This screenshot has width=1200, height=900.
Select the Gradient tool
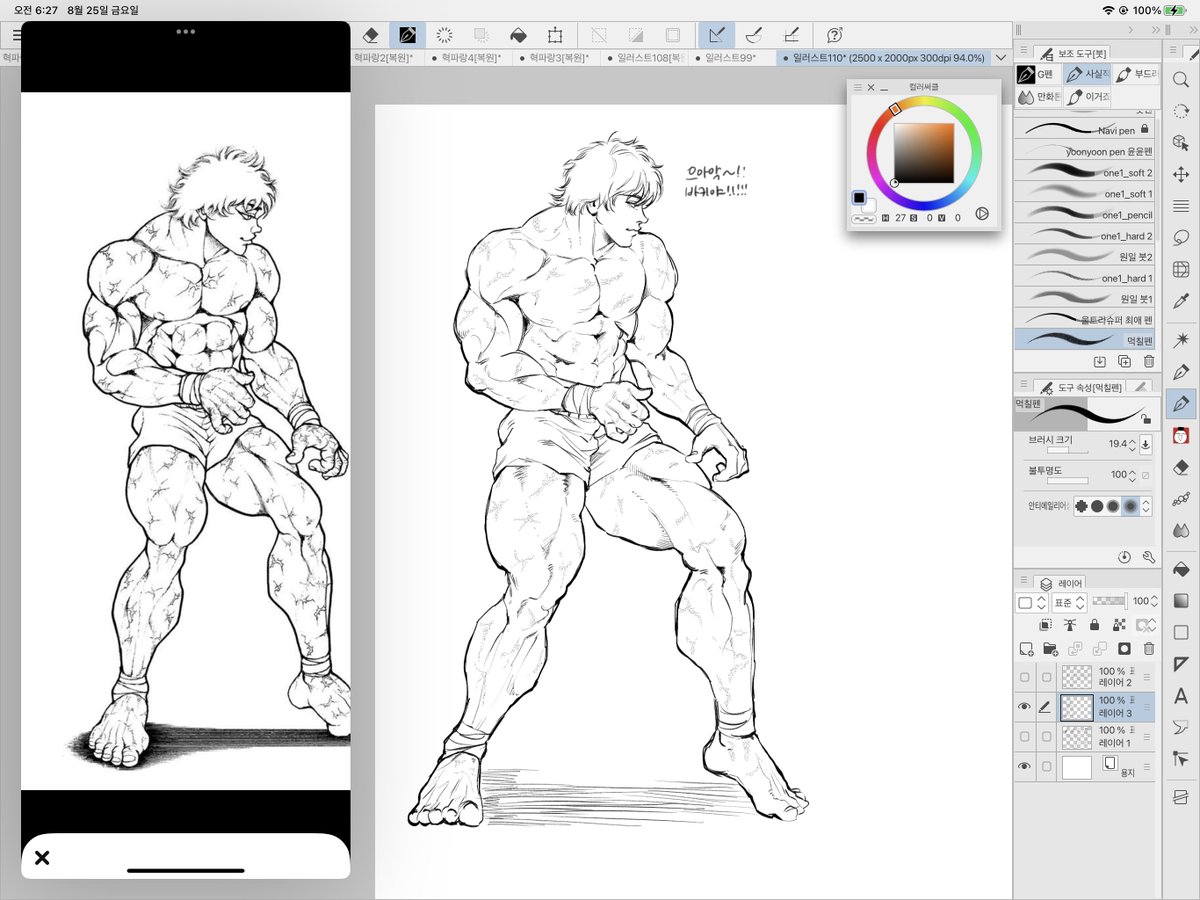click(1181, 601)
